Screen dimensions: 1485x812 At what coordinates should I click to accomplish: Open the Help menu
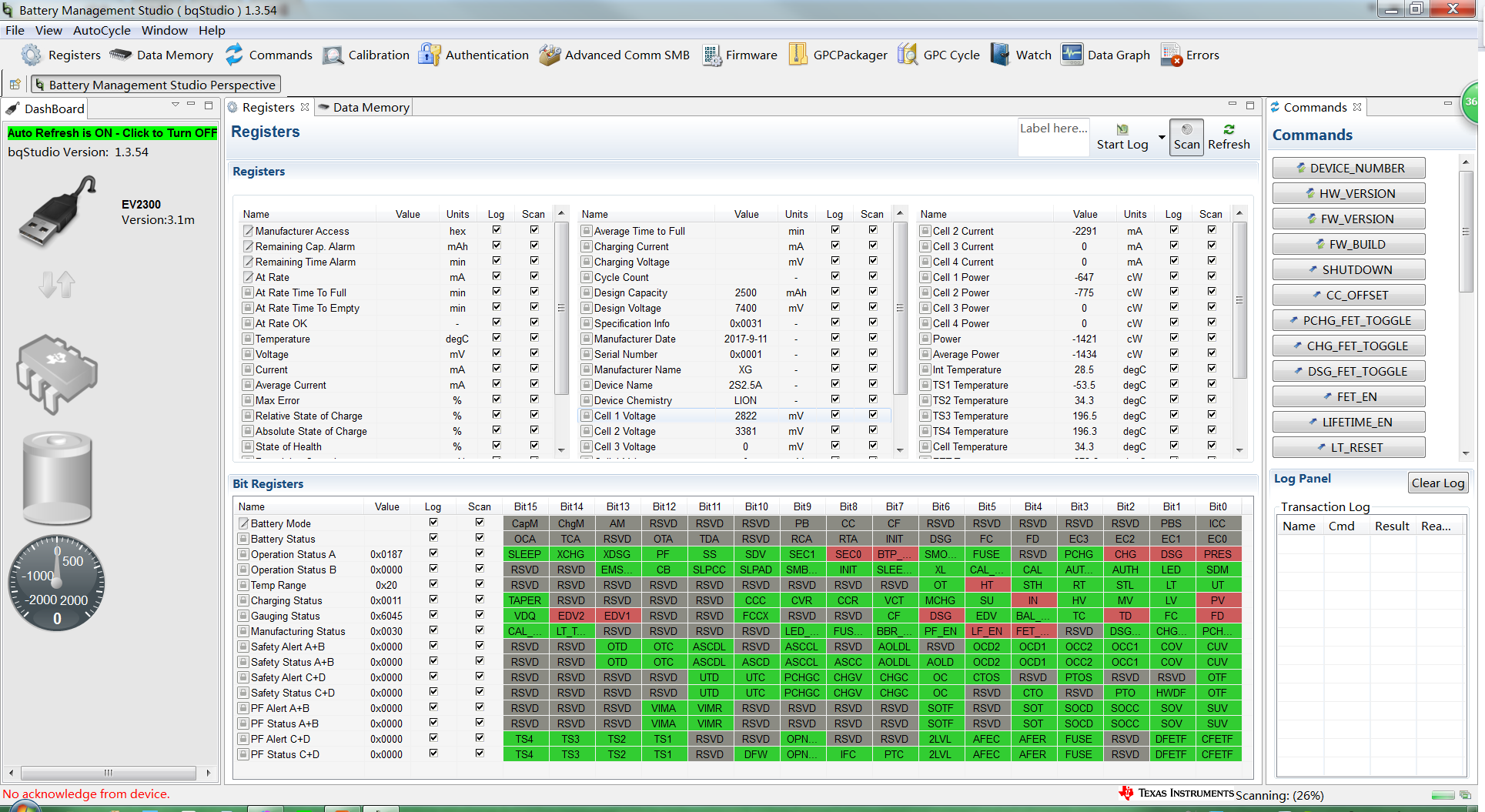coord(212,30)
